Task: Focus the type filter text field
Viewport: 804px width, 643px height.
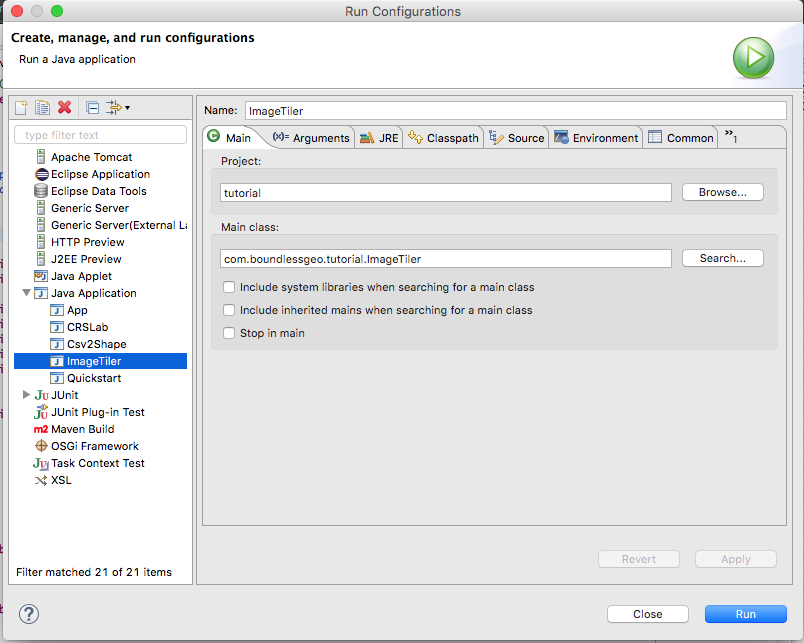Action: point(100,135)
